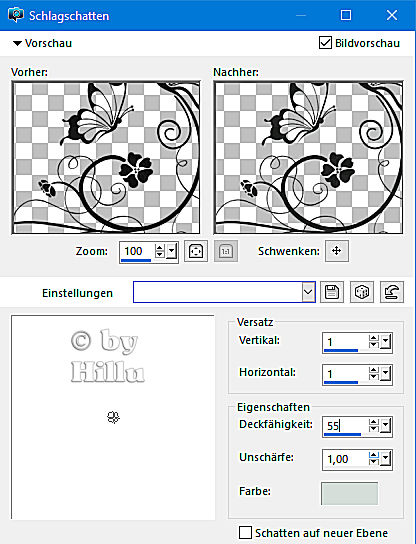Click the Zoom input field showing 100

[x=137, y=251]
